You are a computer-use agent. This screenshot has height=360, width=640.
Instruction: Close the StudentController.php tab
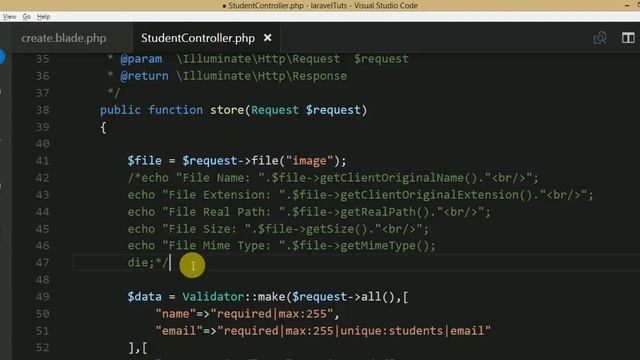[x=268, y=38]
